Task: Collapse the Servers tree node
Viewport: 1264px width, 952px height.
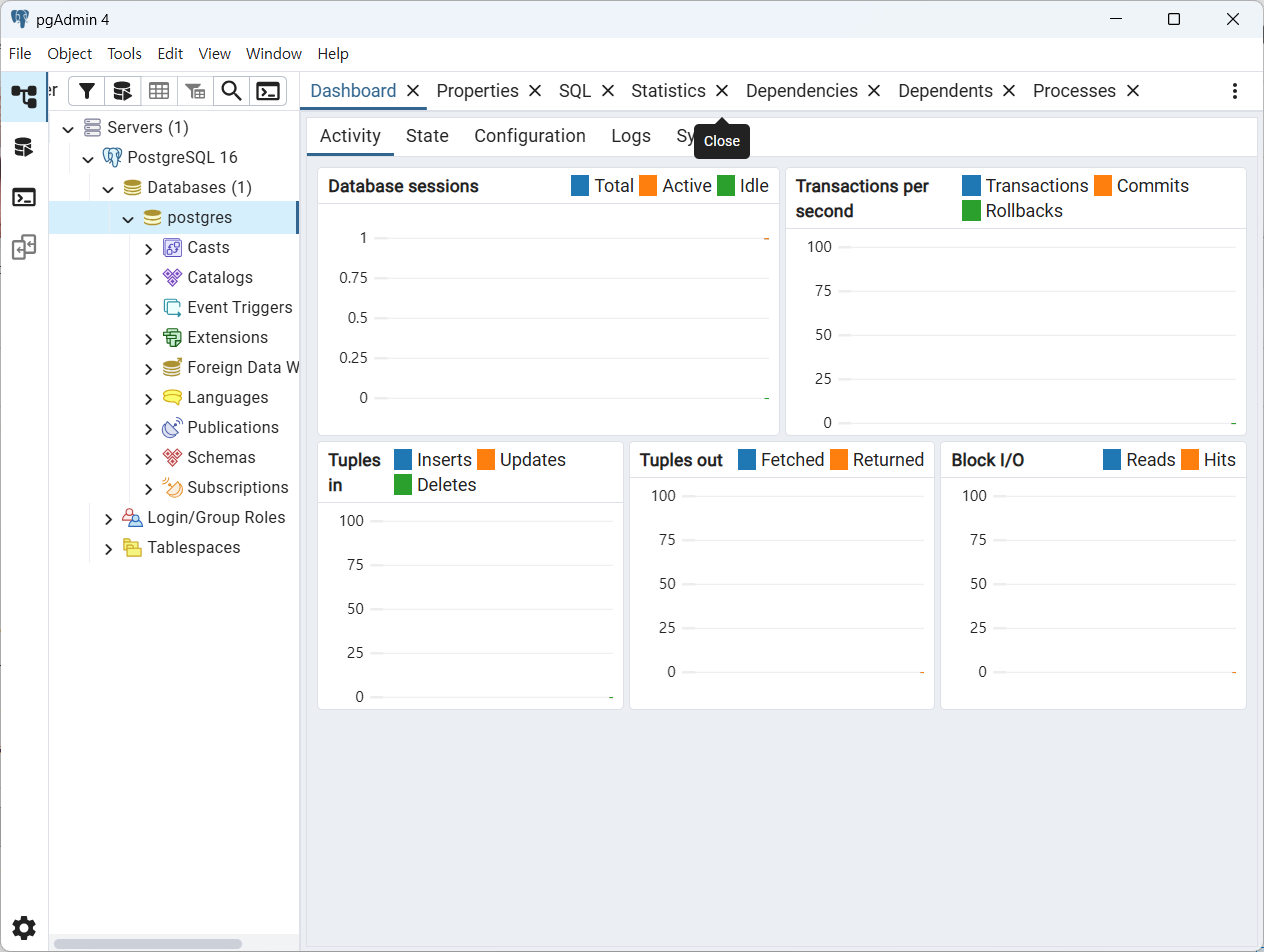Action: point(68,128)
